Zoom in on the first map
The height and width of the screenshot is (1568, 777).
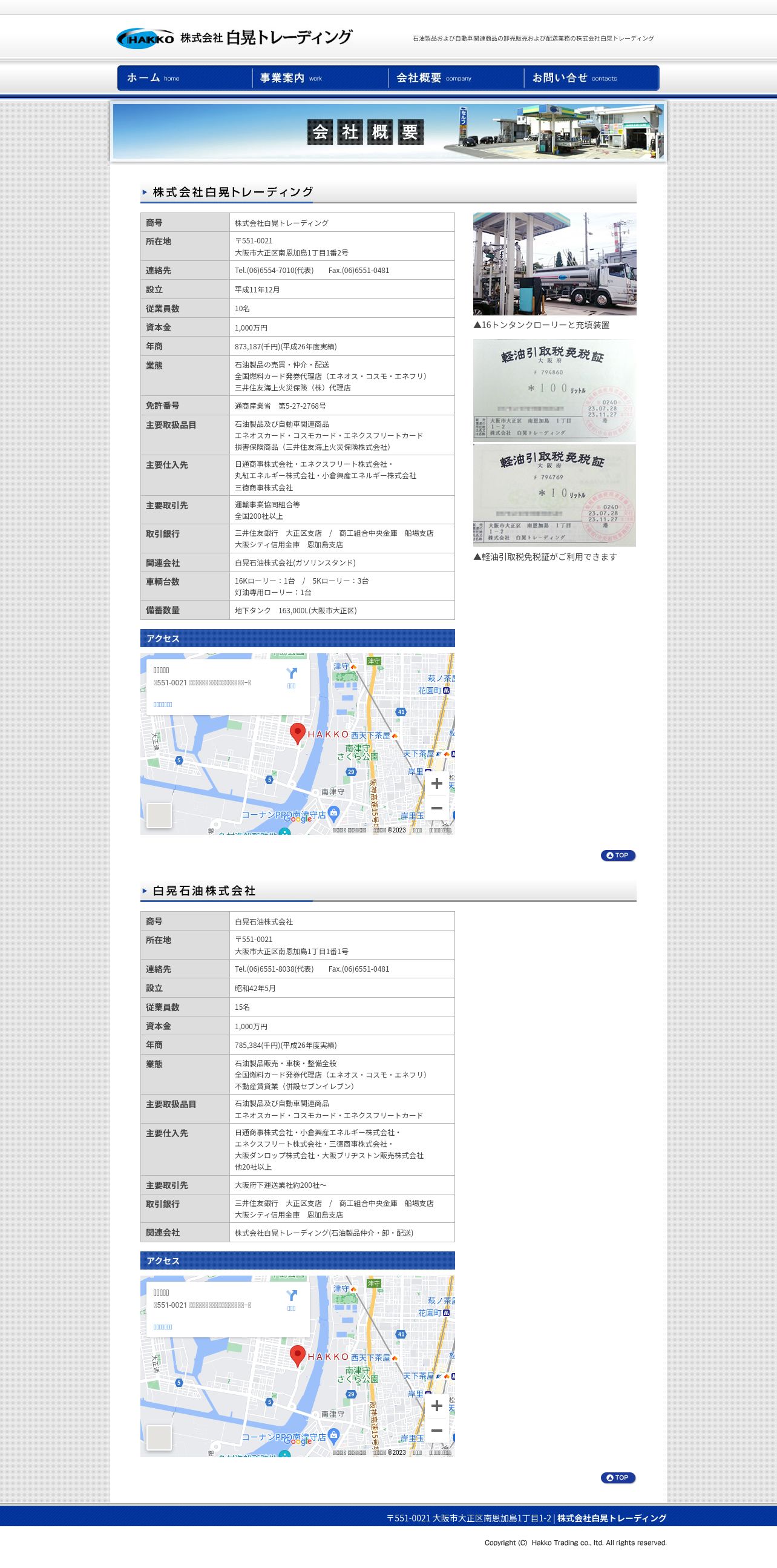(x=436, y=784)
